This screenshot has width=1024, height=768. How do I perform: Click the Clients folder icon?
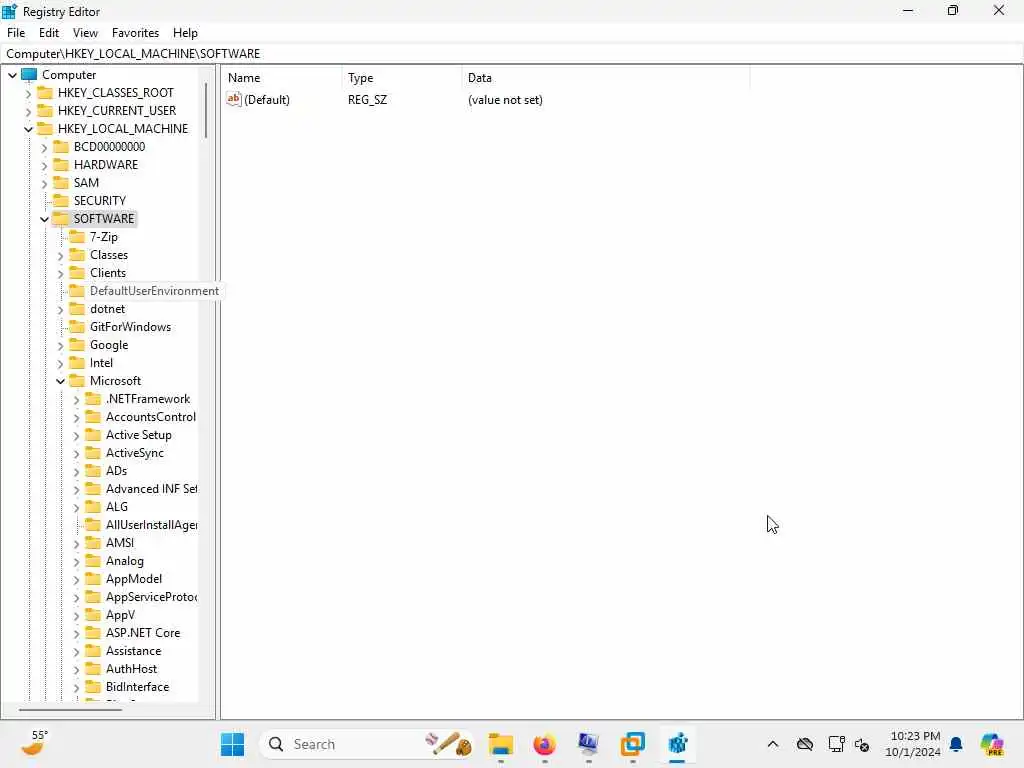(x=77, y=272)
